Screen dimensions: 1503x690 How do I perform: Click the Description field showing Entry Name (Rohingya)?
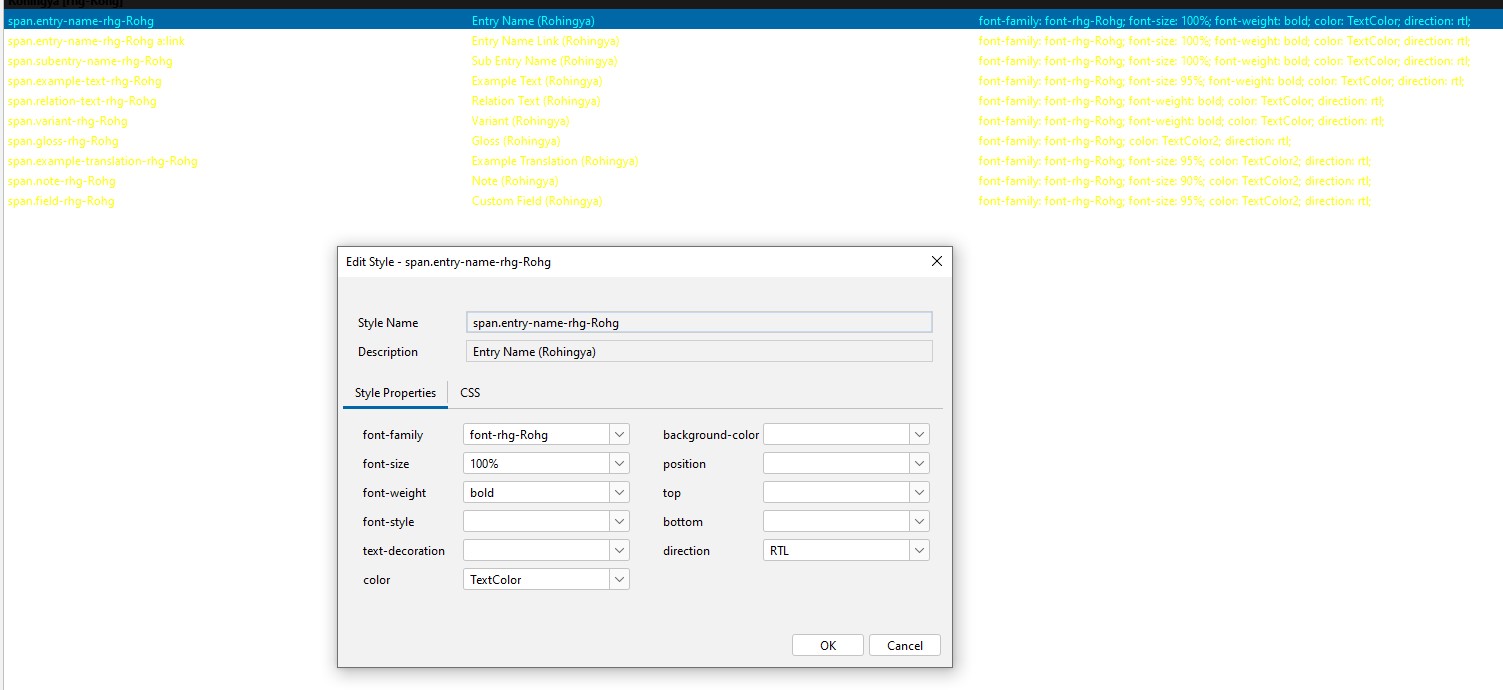click(x=697, y=351)
